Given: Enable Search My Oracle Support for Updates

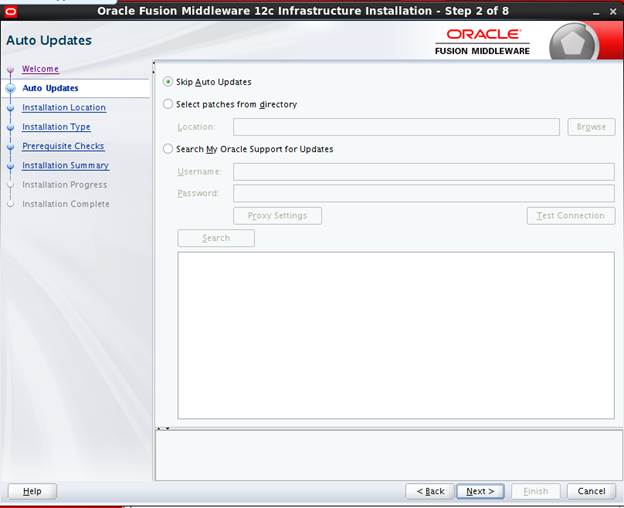Looking at the screenshot, I should (x=168, y=149).
